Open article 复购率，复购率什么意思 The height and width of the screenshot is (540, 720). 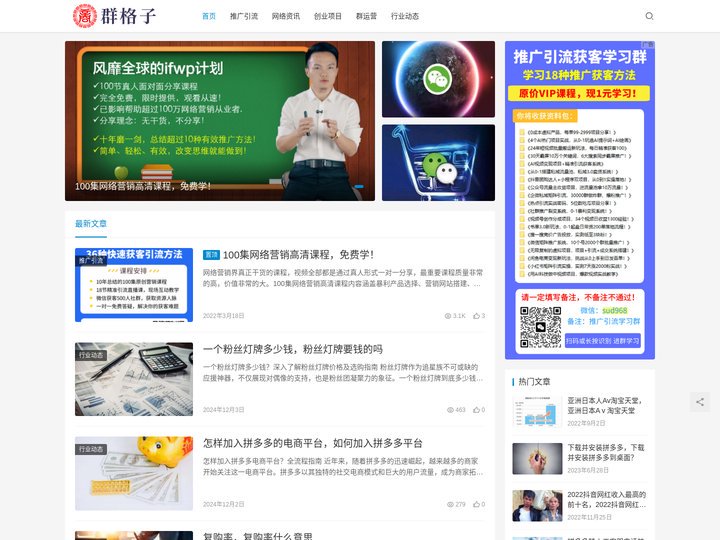point(258,535)
